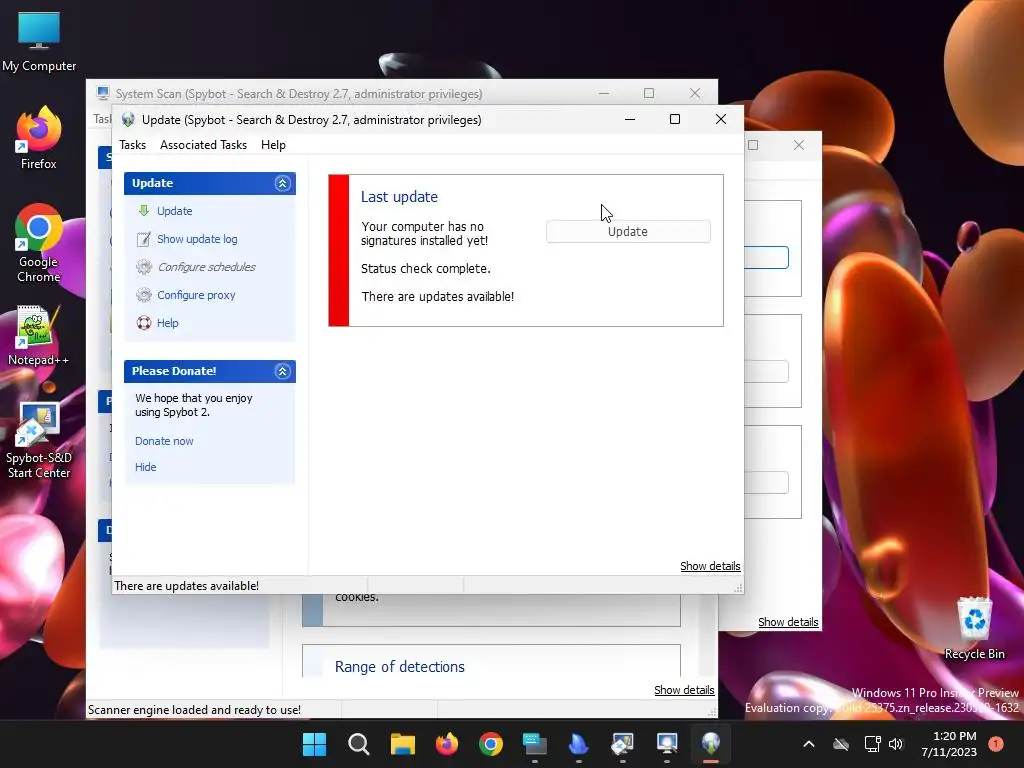Click the Configure proxy gear icon

pos(144,295)
